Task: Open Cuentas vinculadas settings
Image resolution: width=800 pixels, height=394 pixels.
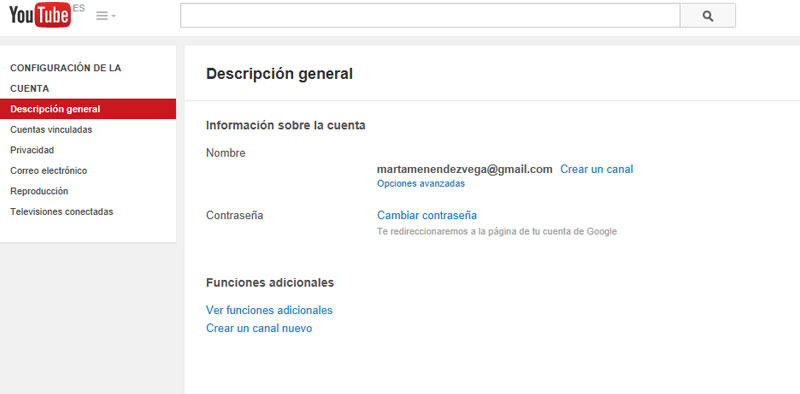Action: click(x=51, y=130)
